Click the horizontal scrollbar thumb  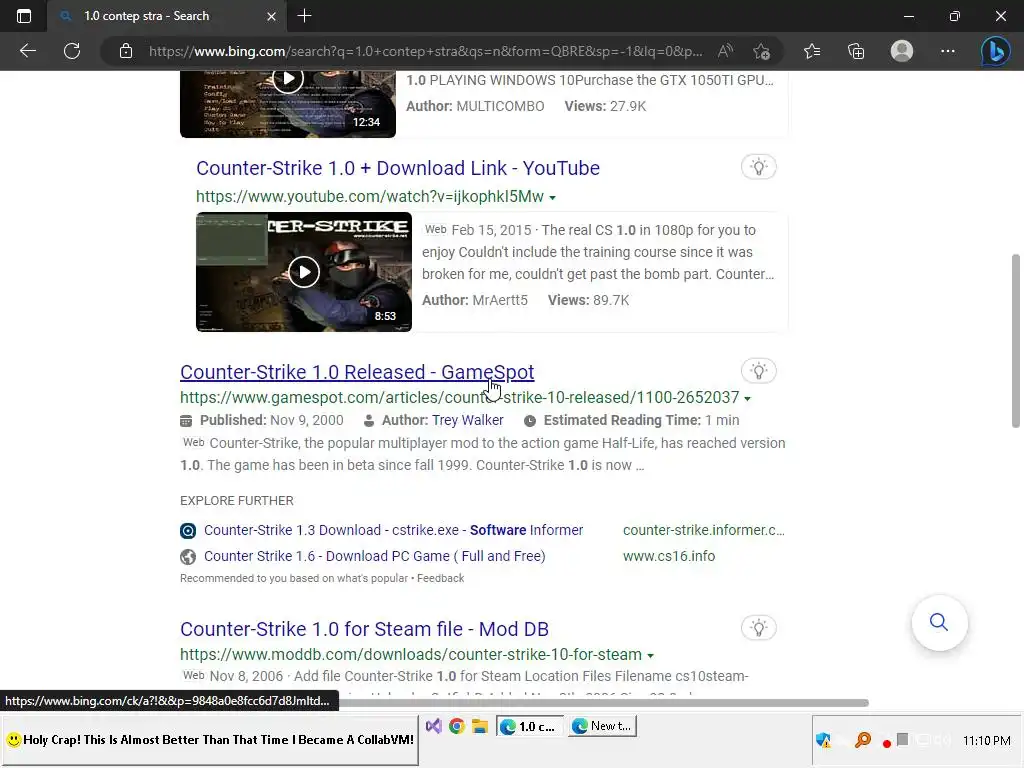604,703
